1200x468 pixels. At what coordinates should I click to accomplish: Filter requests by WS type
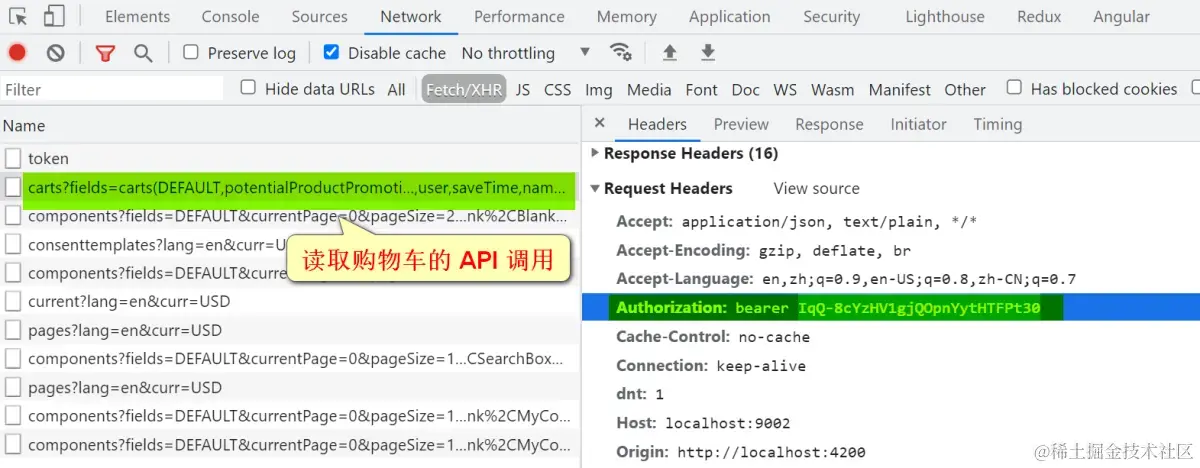tap(785, 89)
